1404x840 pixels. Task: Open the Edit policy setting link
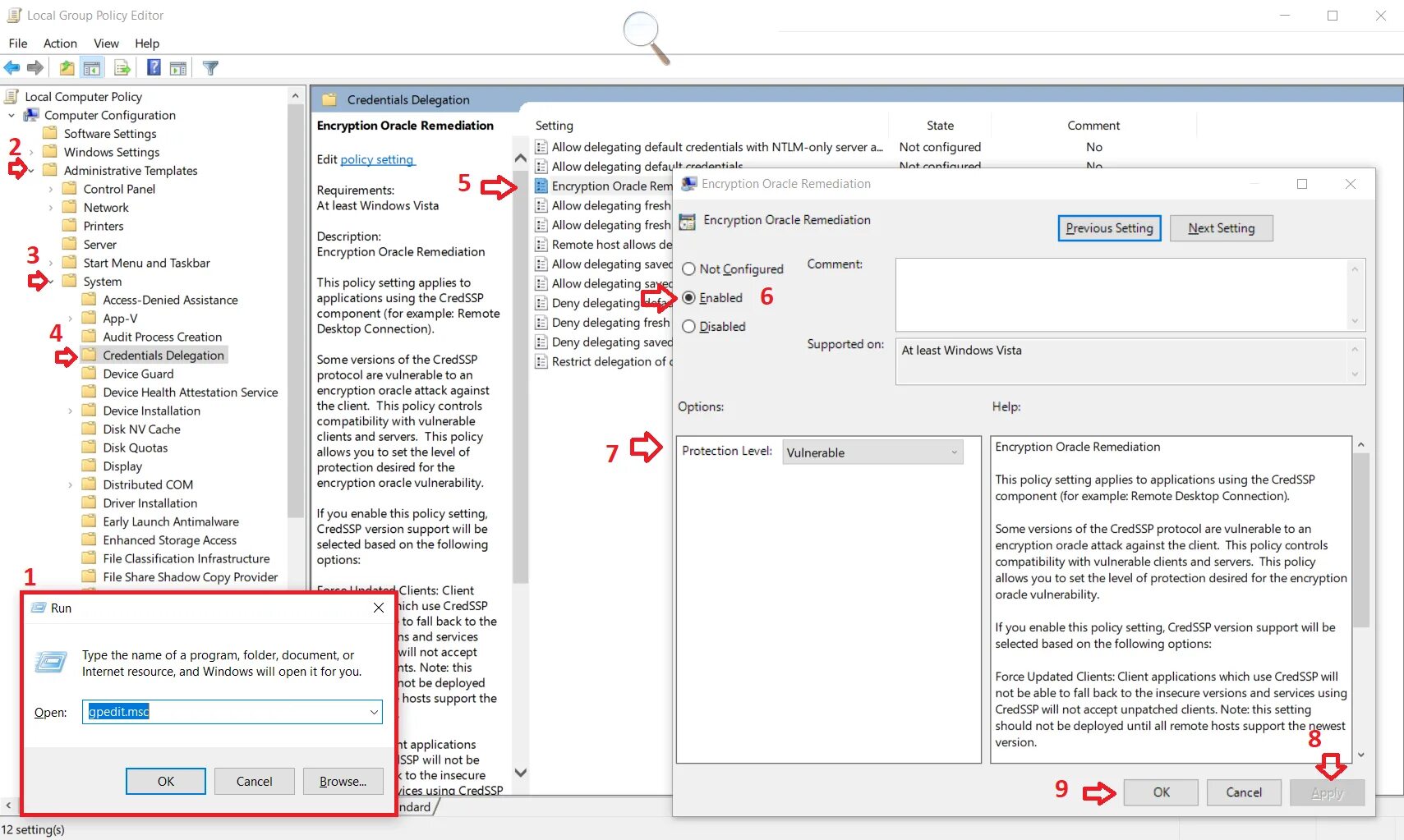click(377, 159)
